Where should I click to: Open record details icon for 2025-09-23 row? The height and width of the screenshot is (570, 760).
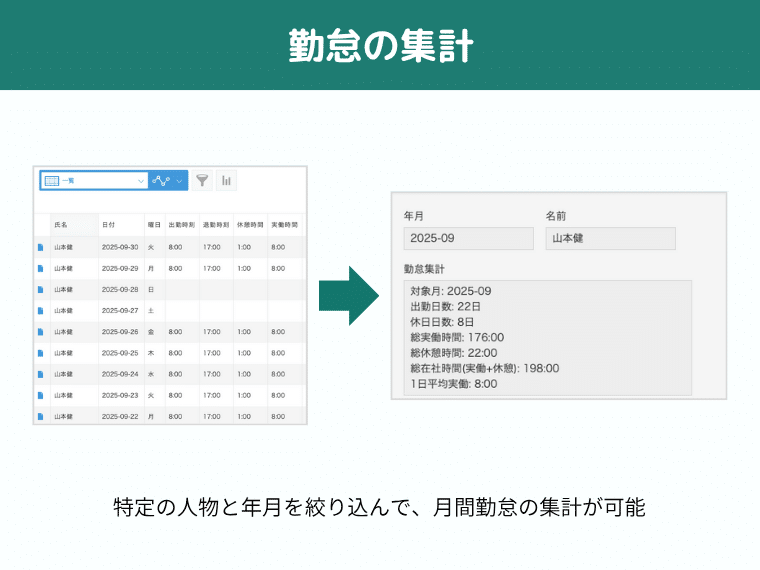pos(41,396)
